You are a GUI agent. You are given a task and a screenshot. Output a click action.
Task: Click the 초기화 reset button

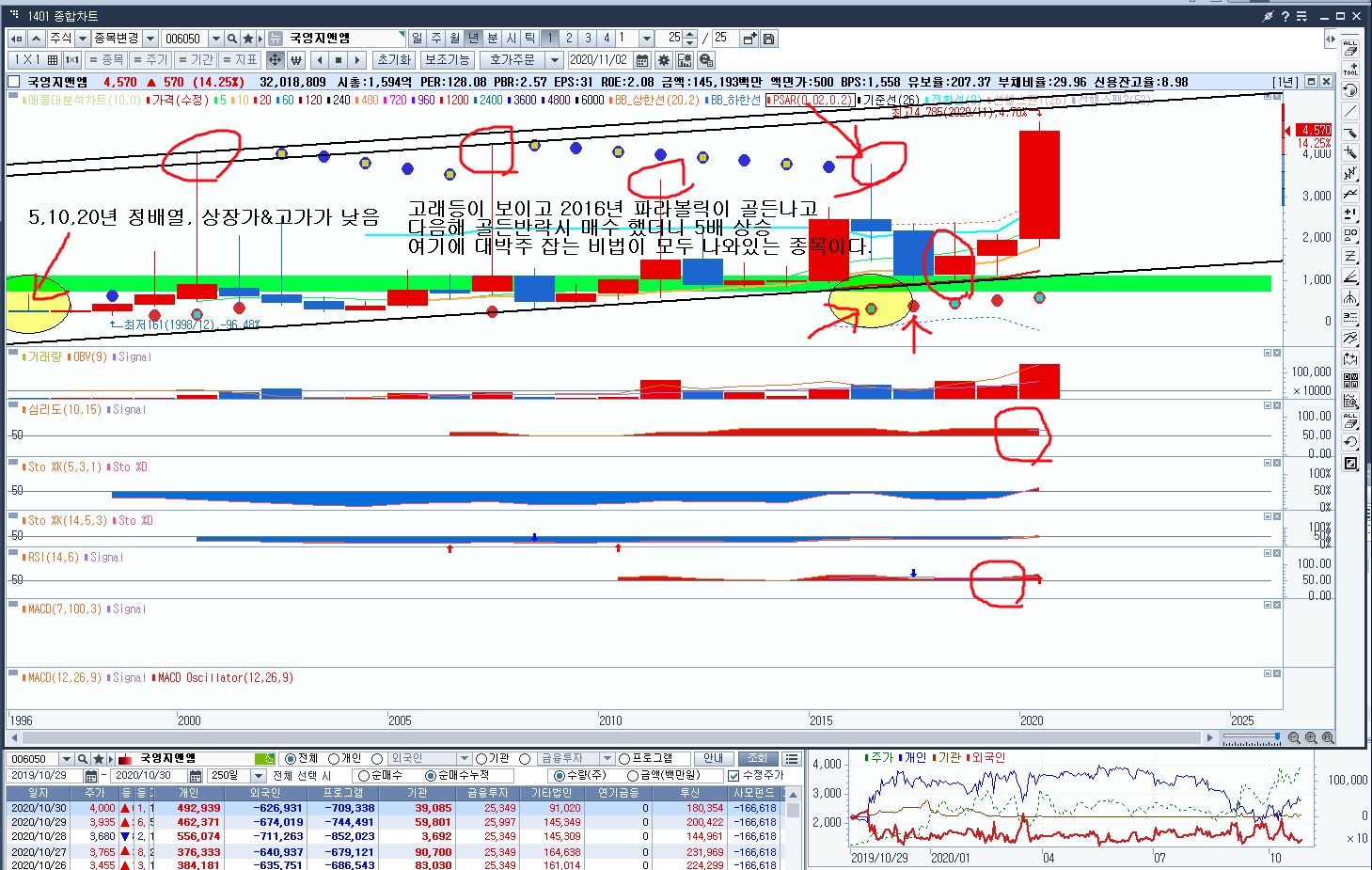393,60
